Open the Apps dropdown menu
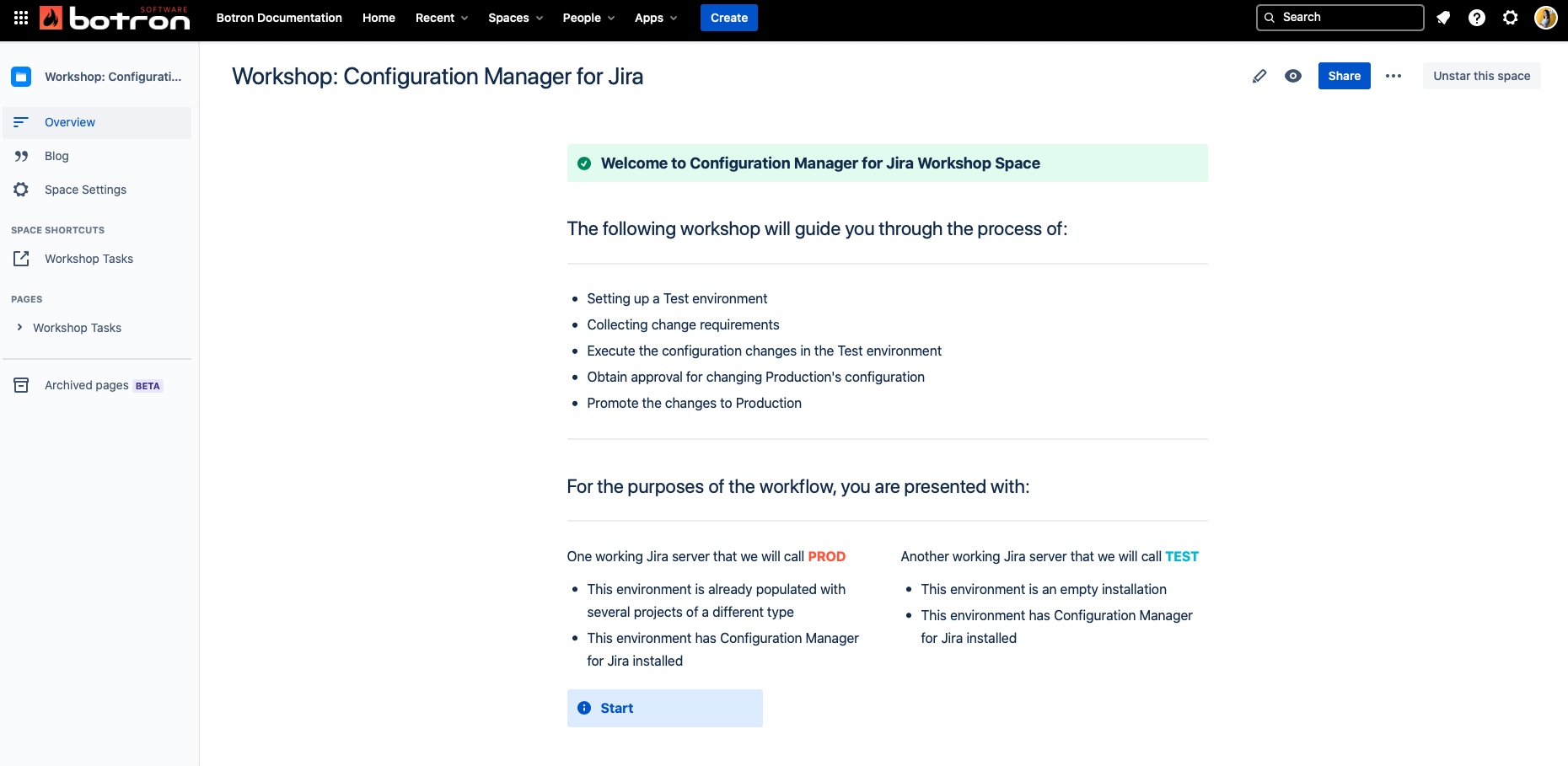Image resolution: width=1568 pixels, height=766 pixels. pos(656,18)
